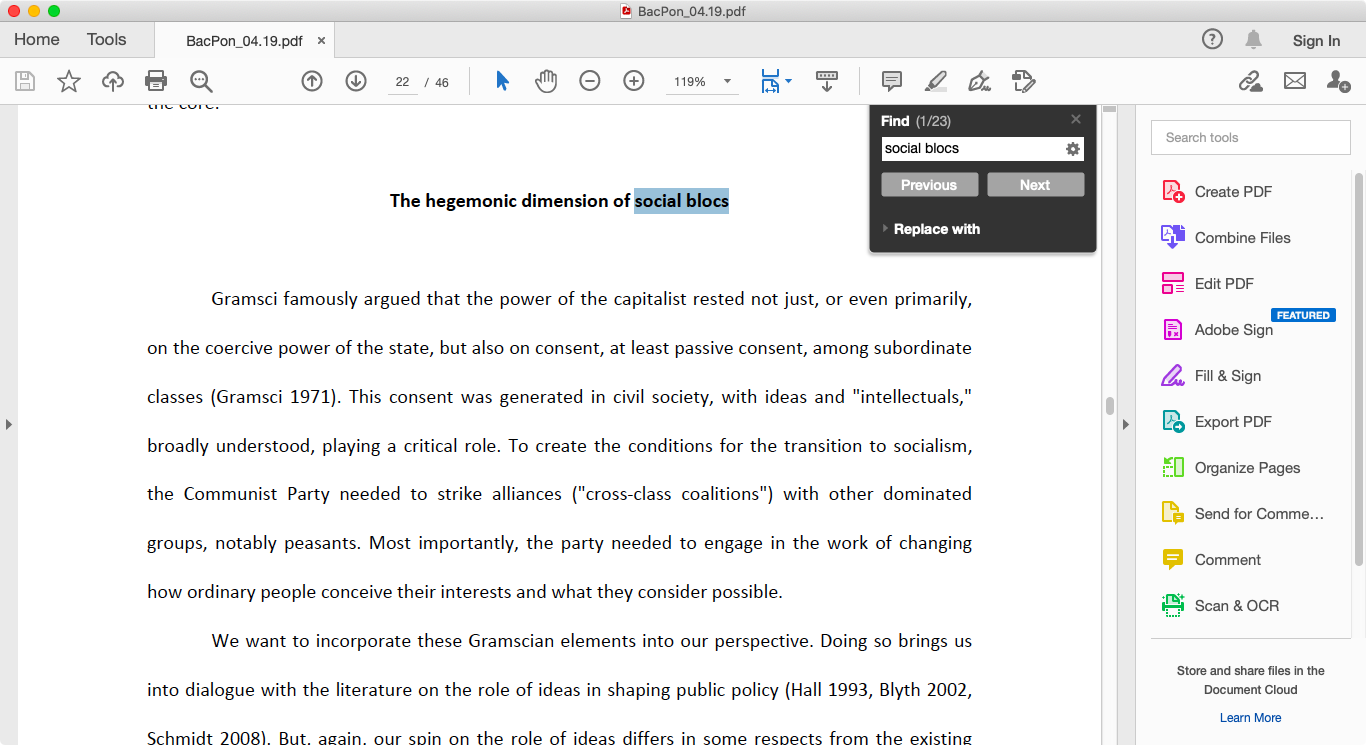Click the Save file icon

pos(25,81)
